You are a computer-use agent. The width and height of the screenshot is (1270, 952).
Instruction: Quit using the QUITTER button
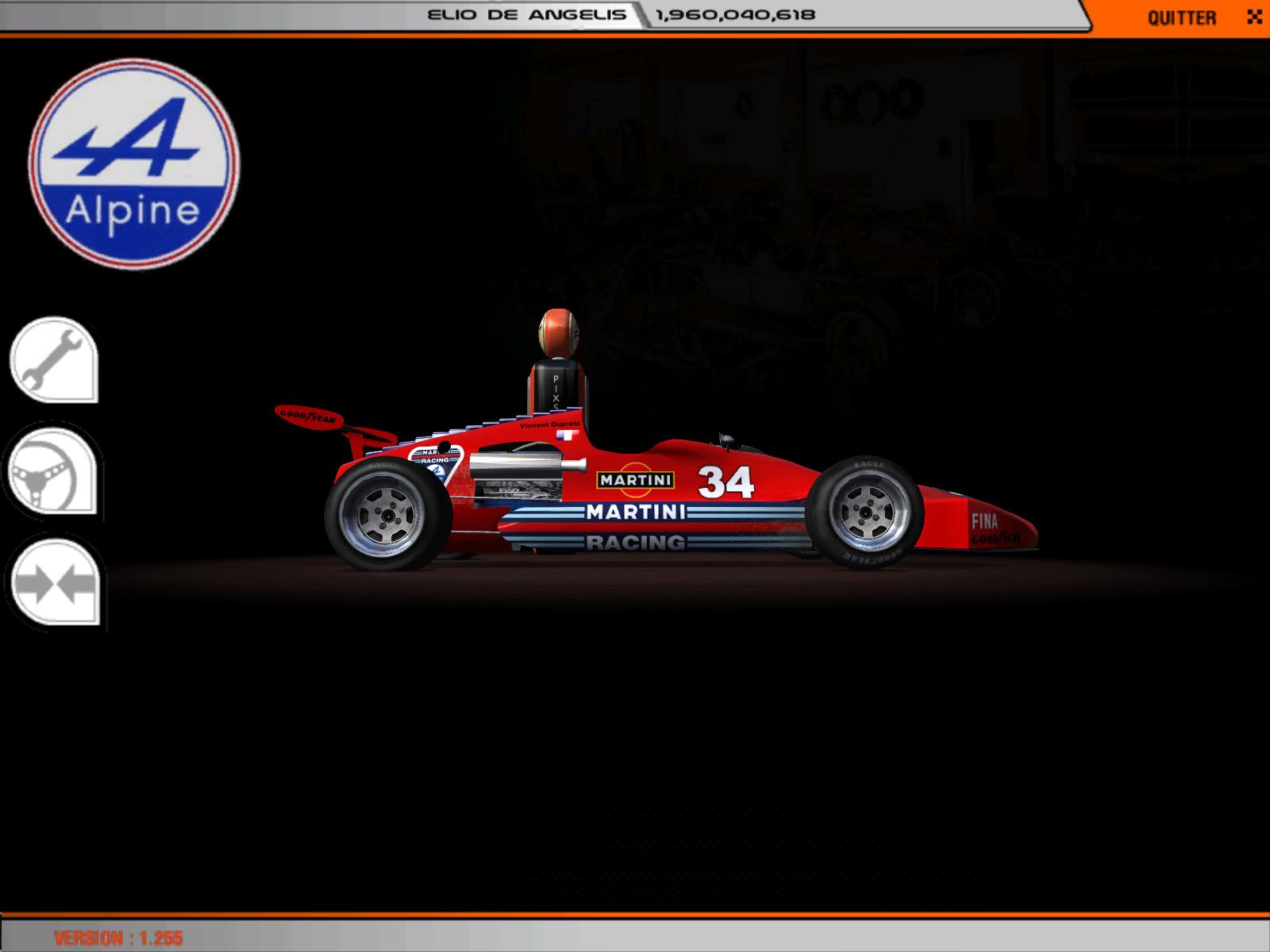tap(1181, 17)
